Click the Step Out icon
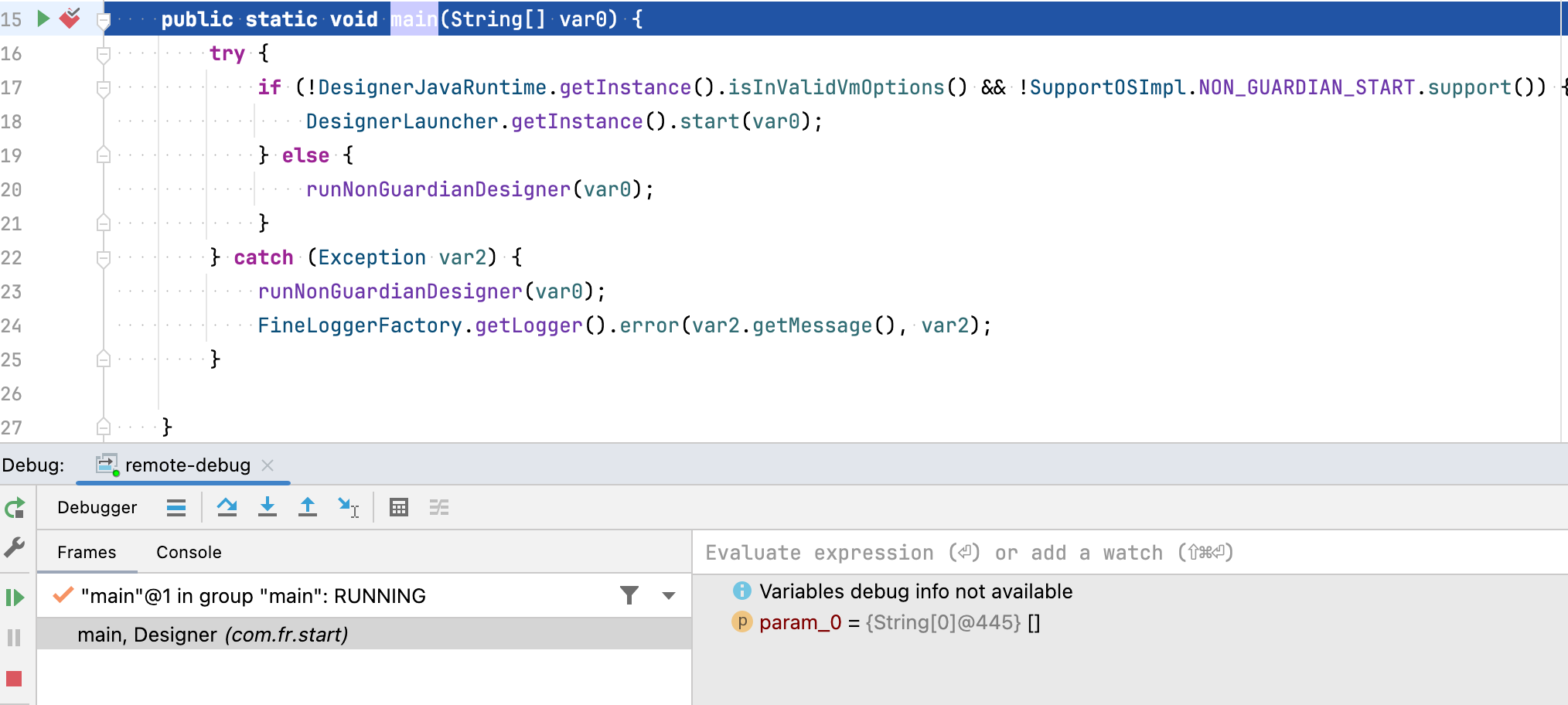Viewport: 1568px width, 705px height. tap(308, 507)
